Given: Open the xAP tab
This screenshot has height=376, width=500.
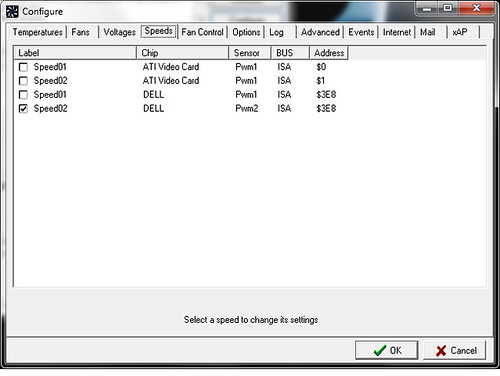Looking at the screenshot, I should point(460,32).
